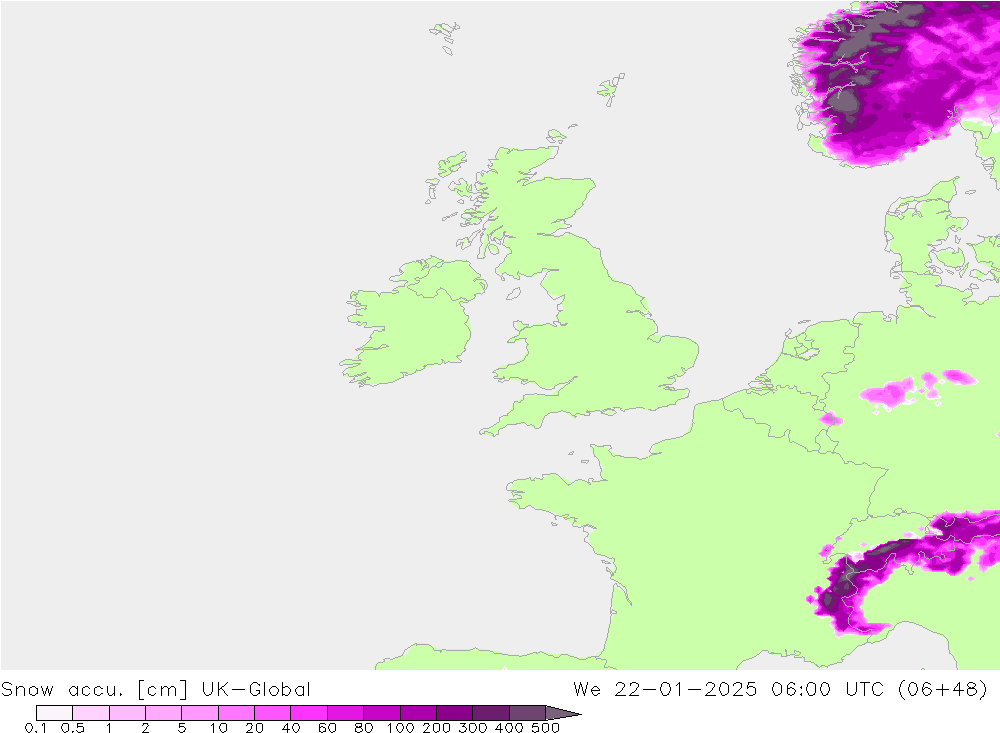Pick the 60–80 cm legend color swatch
The height and width of the screenshot is (733, 1000).
point(346,713)
